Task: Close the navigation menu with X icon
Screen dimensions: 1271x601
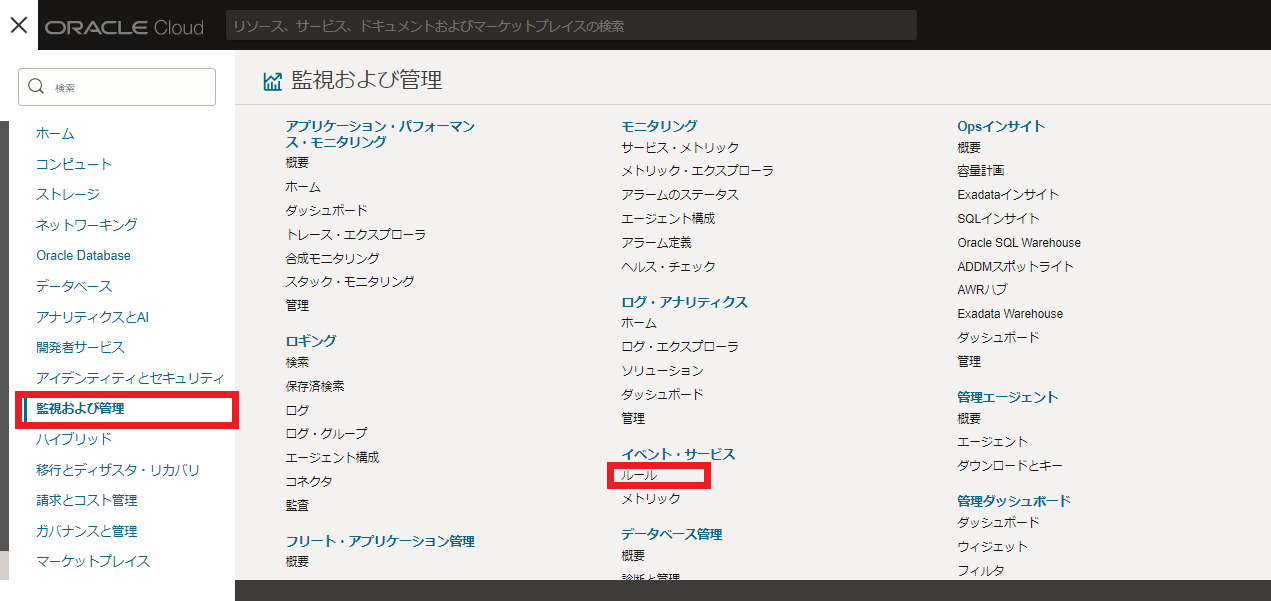Action: [18, 26]
